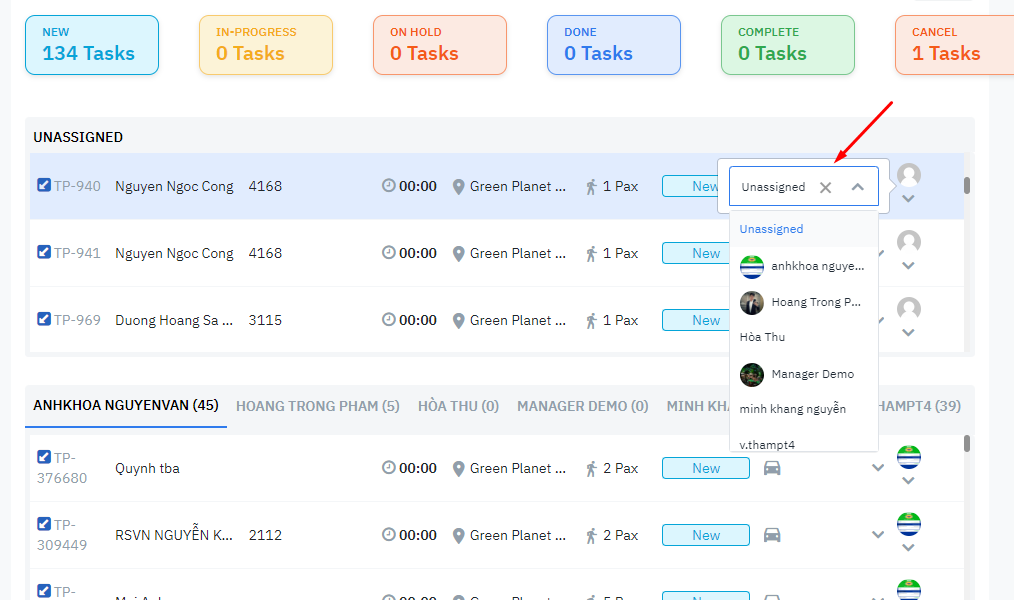Click the location pin icon in TP-969 row

[459, 321]
